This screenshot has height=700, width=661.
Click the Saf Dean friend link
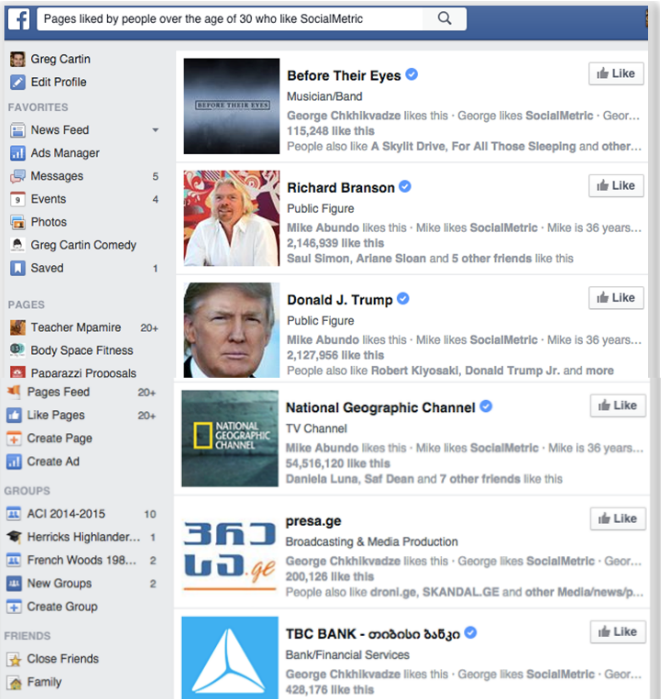click(x=389, y=479)
